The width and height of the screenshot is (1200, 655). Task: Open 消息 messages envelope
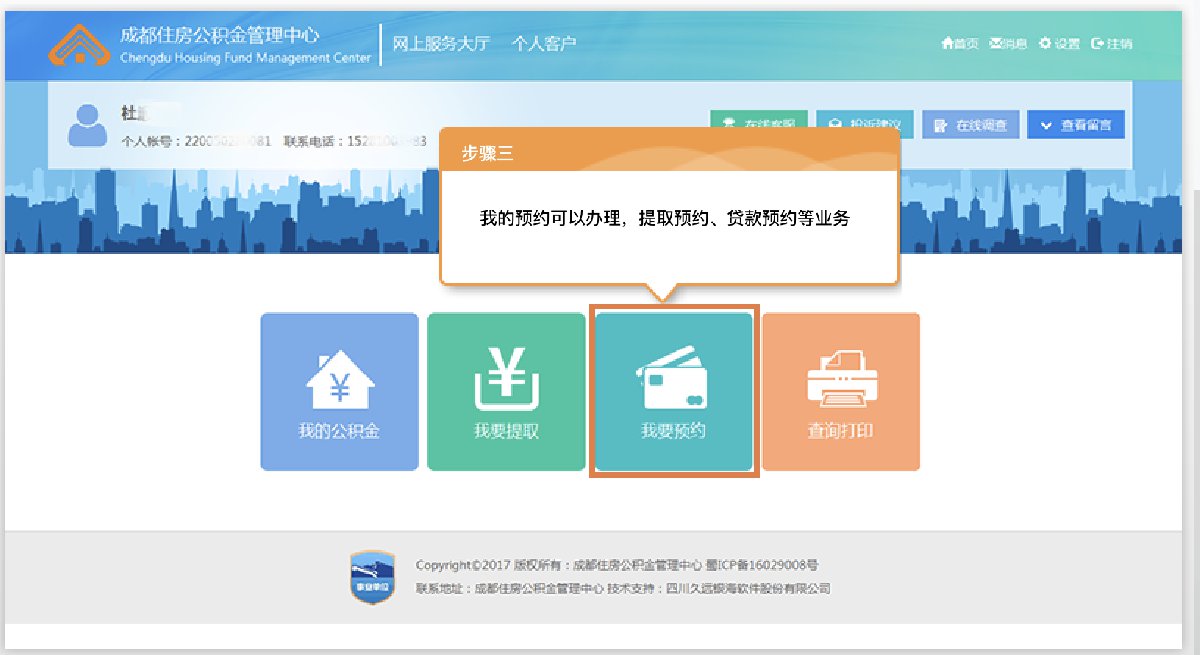1008,44
